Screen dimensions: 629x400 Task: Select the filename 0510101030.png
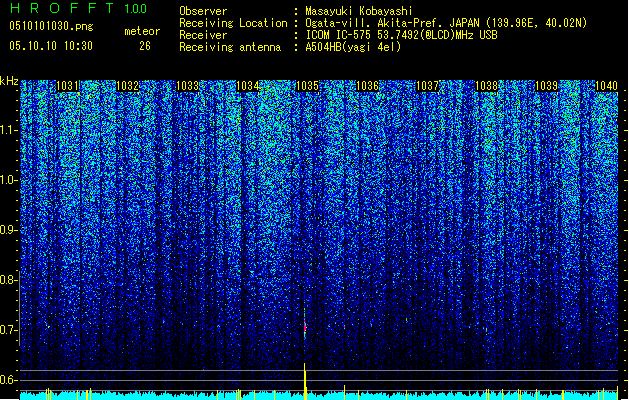pos(51,26)
